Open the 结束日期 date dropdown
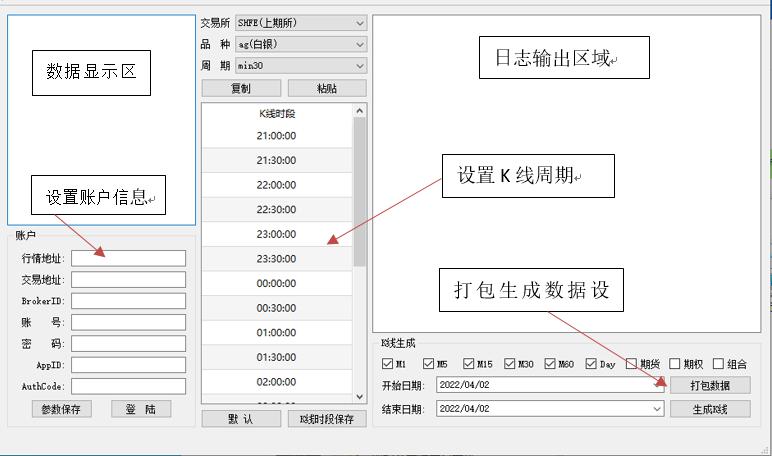The height and width of the screenshot is (456, 772). pos(657,409)
